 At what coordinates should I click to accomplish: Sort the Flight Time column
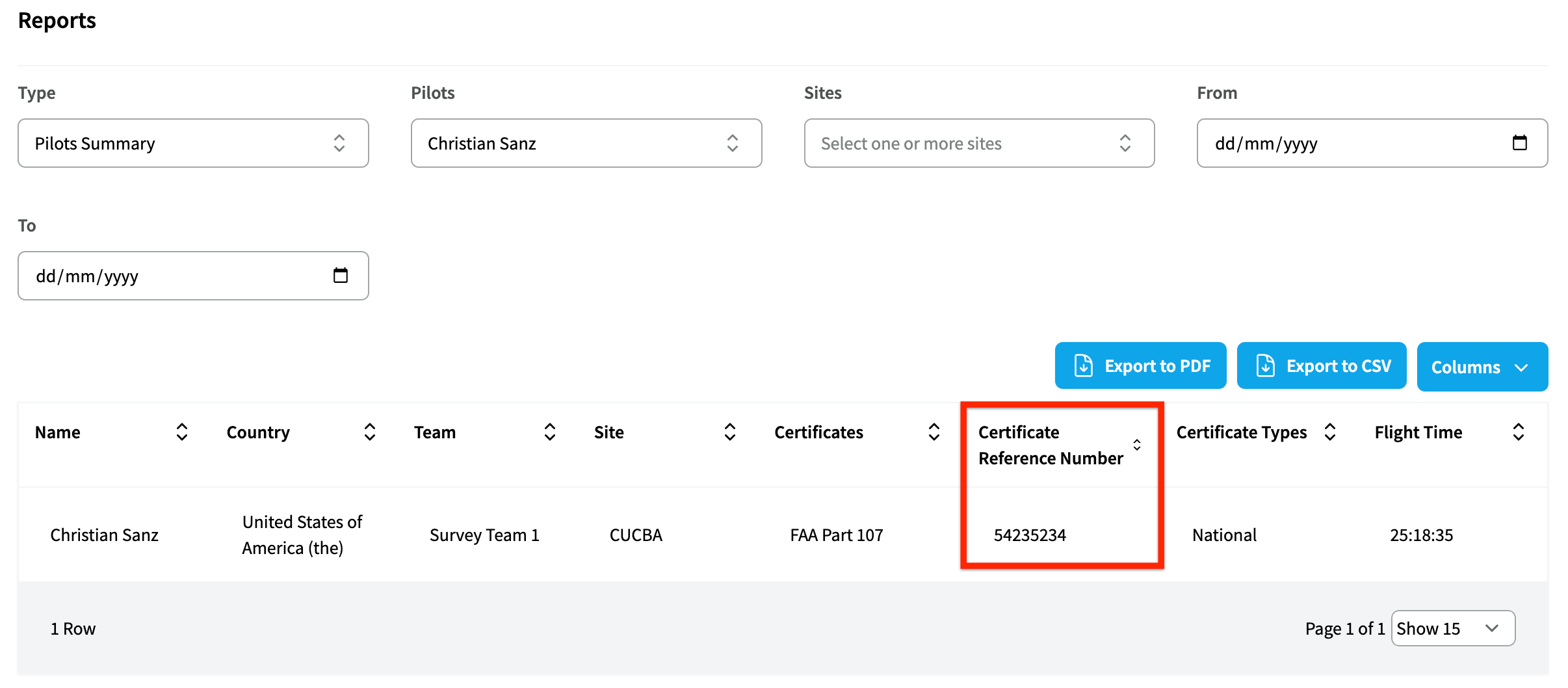[x=1518, y=431]
